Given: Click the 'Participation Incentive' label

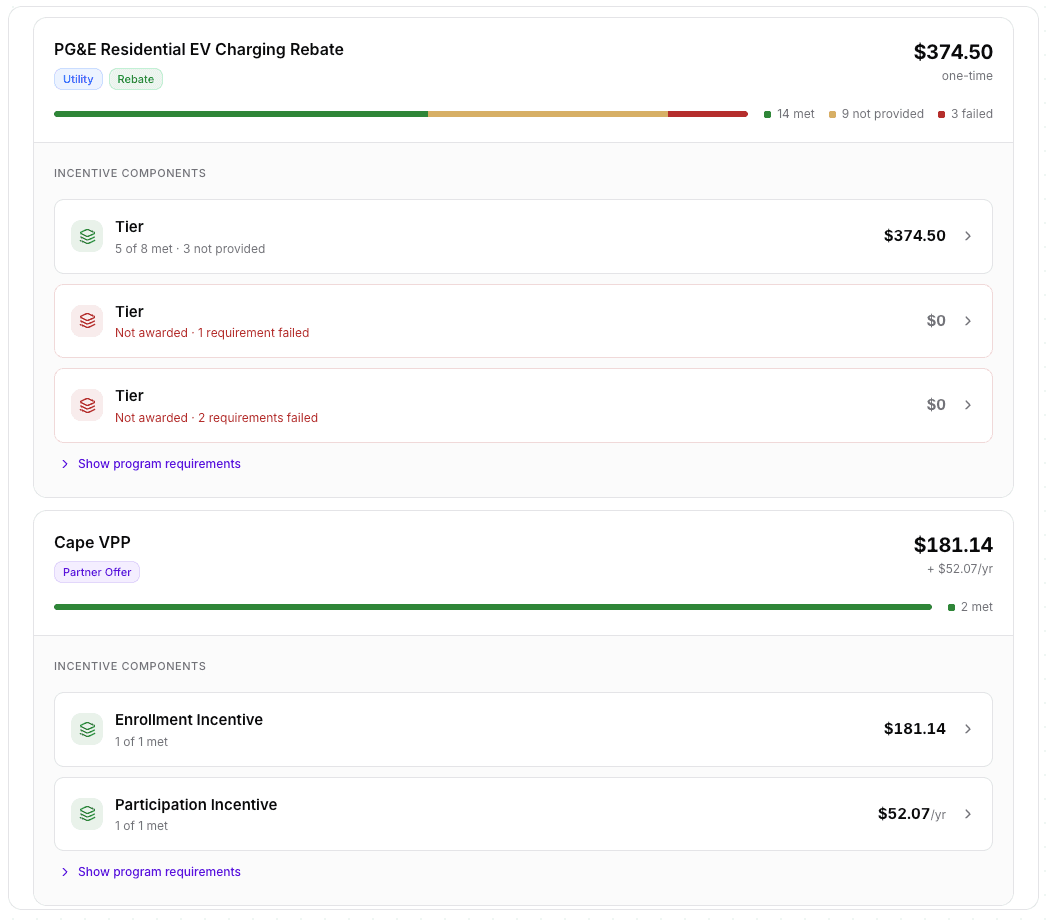Looking at the screenshot, I should point(196,805).
